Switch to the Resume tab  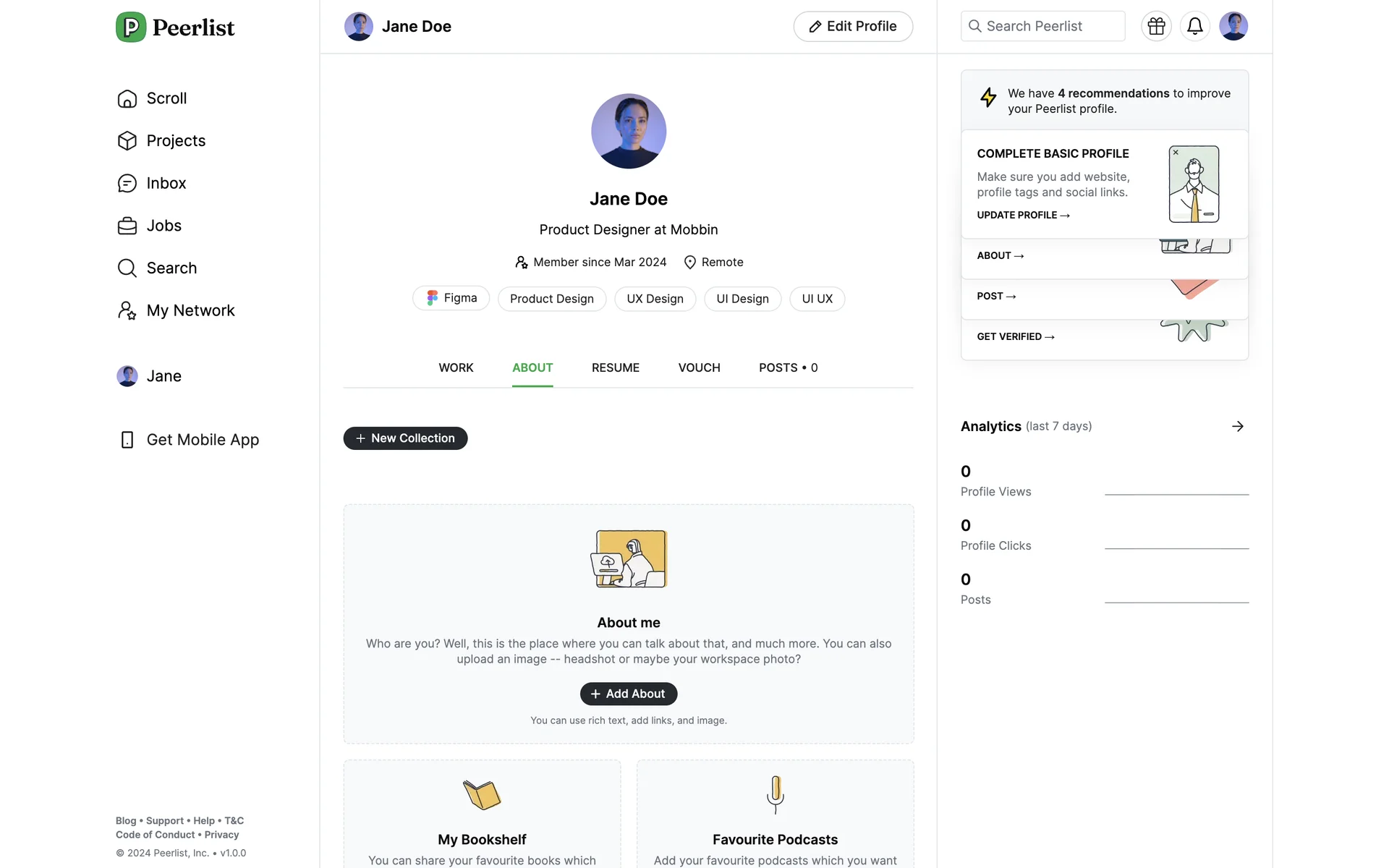(x=615, y=368)
